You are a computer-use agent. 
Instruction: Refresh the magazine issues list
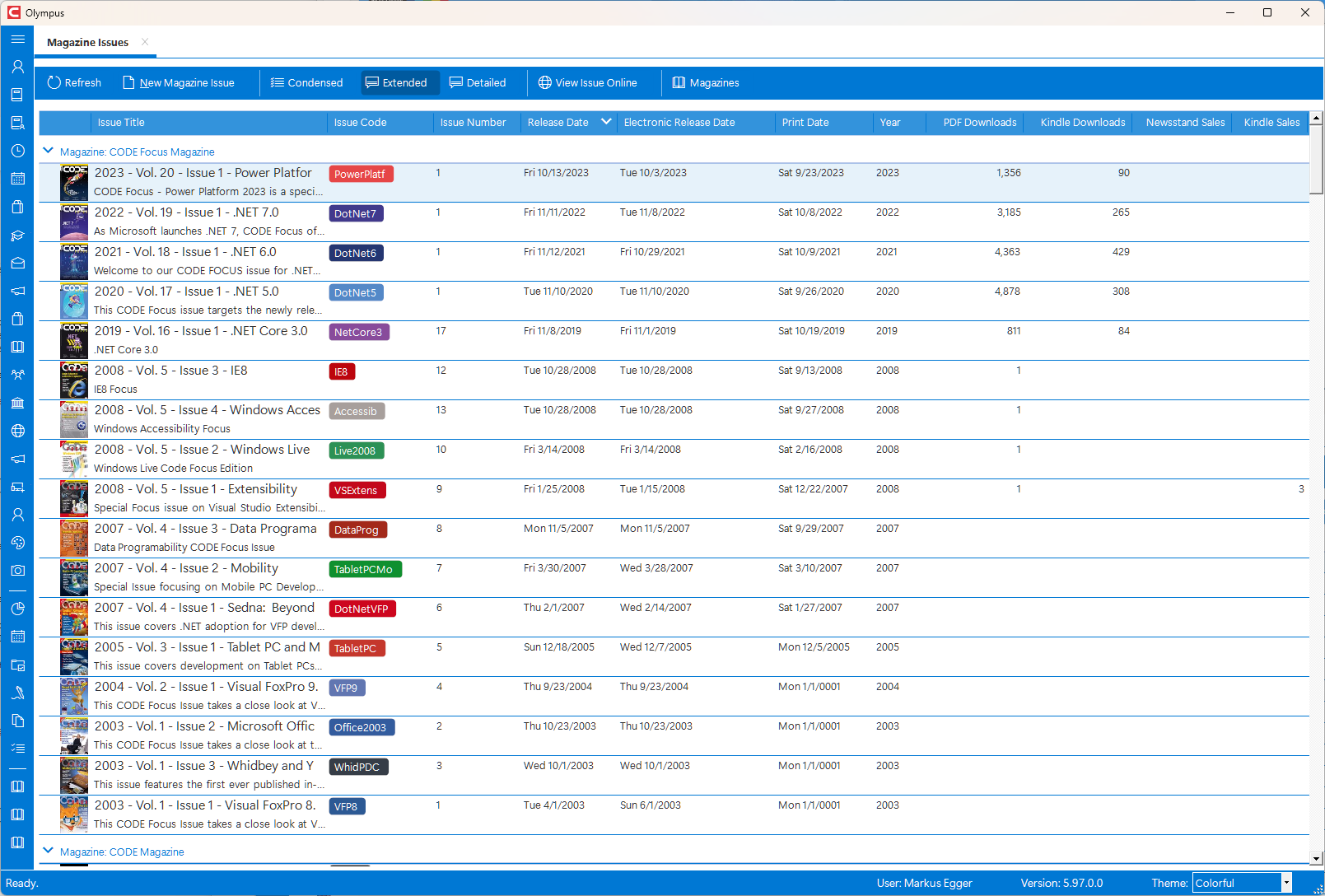(74, 82)
